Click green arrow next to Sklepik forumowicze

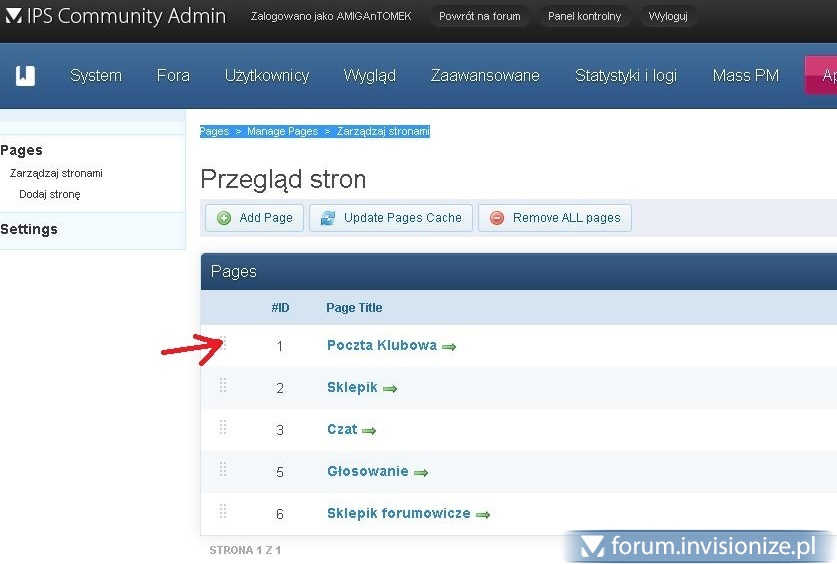coord(483,515)
